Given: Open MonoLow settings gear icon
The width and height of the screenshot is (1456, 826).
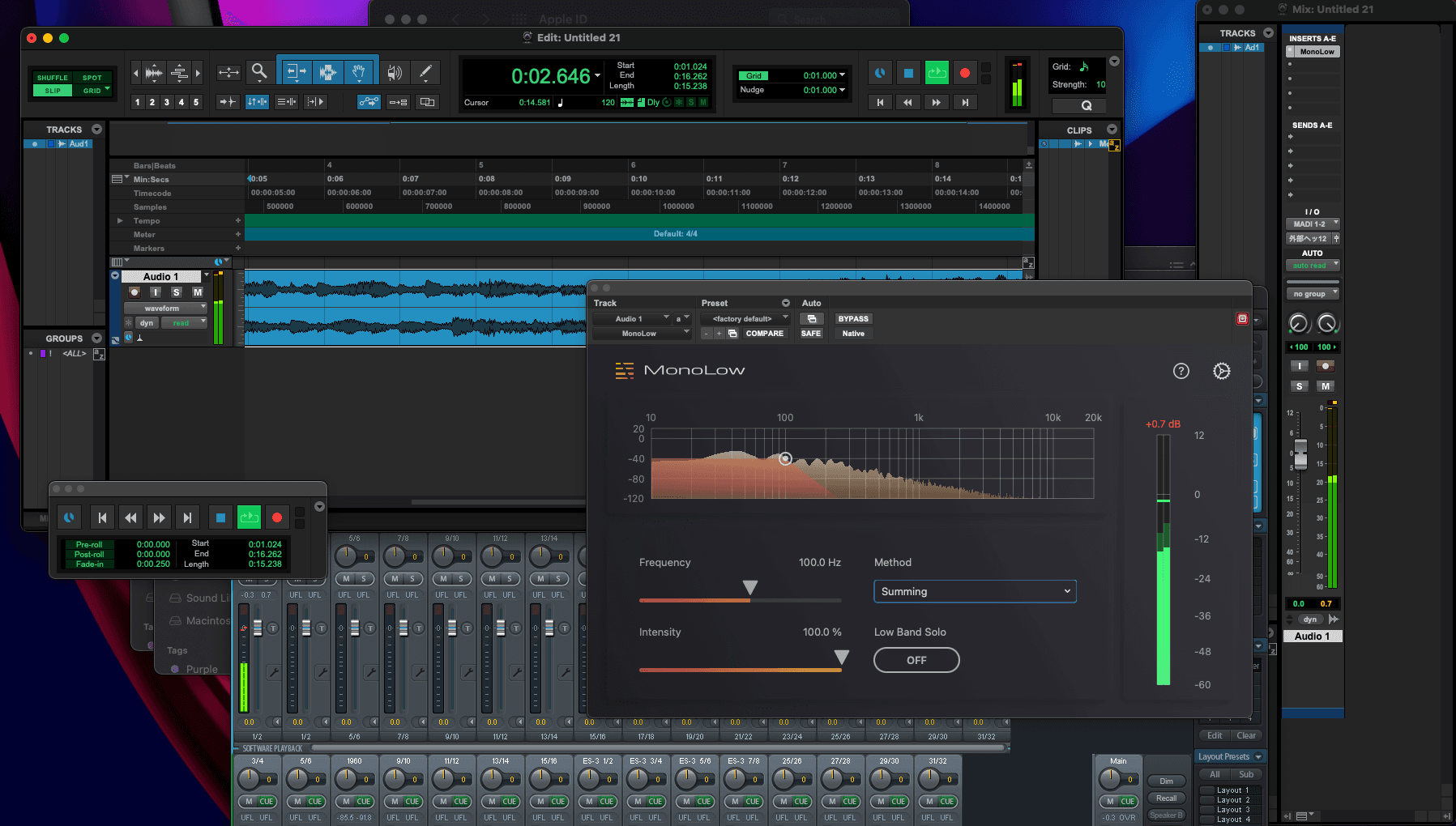Looking at the screenshot, I should (x=1222, y=371).
